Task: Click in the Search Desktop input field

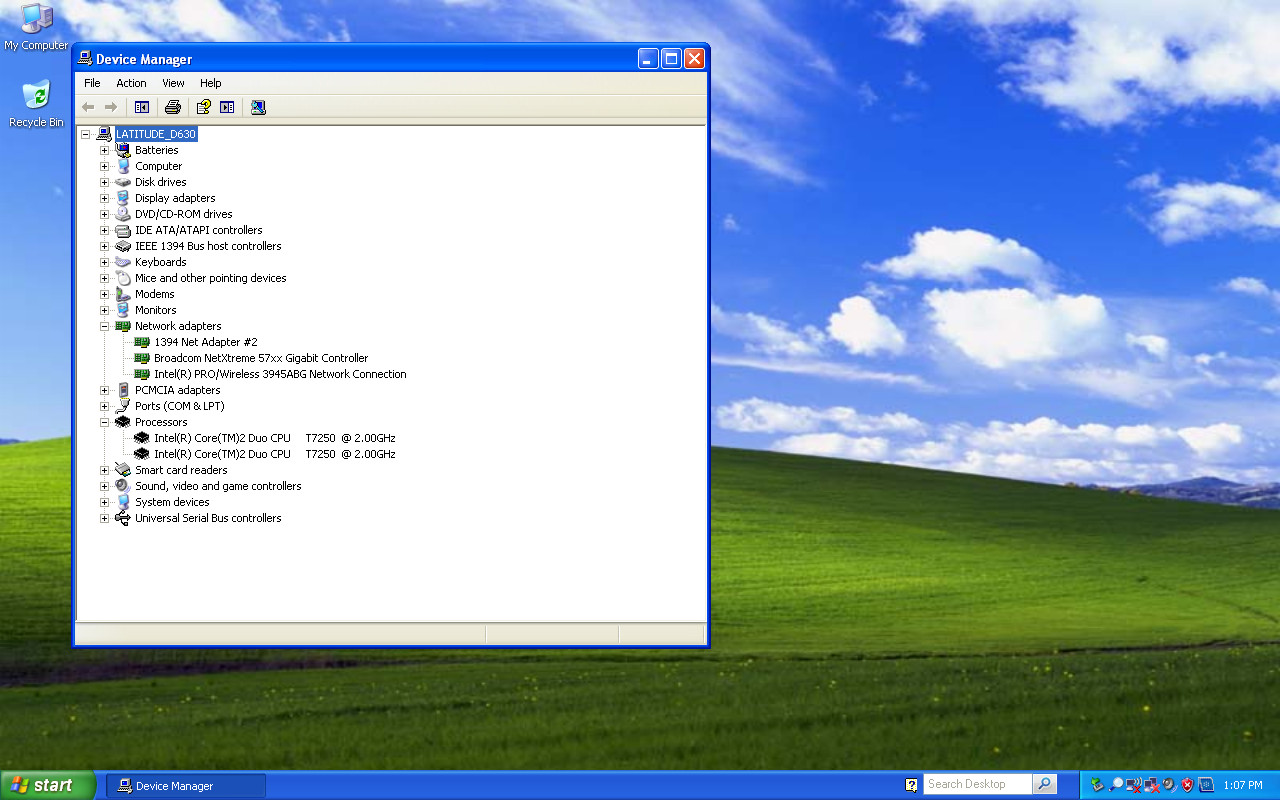Action: (977, 785)
